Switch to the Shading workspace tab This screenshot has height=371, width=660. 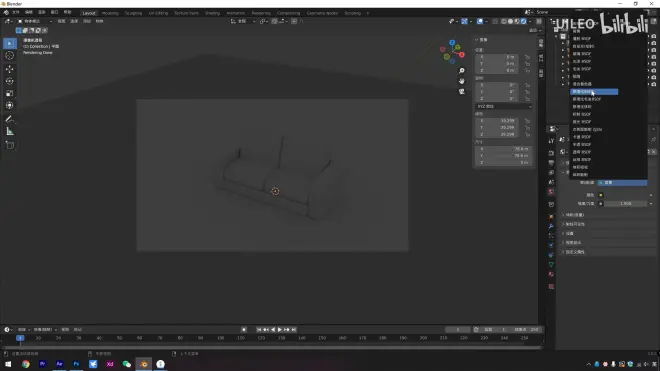click(213, 13)
